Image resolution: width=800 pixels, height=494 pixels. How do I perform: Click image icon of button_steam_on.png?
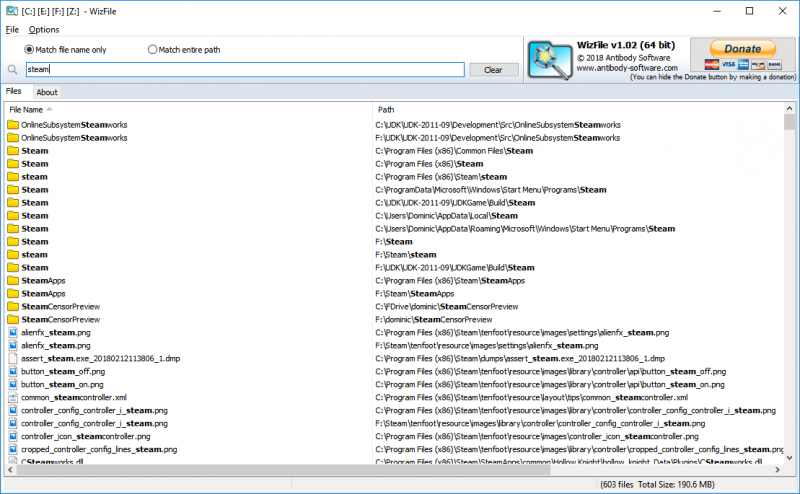(13, 384)
